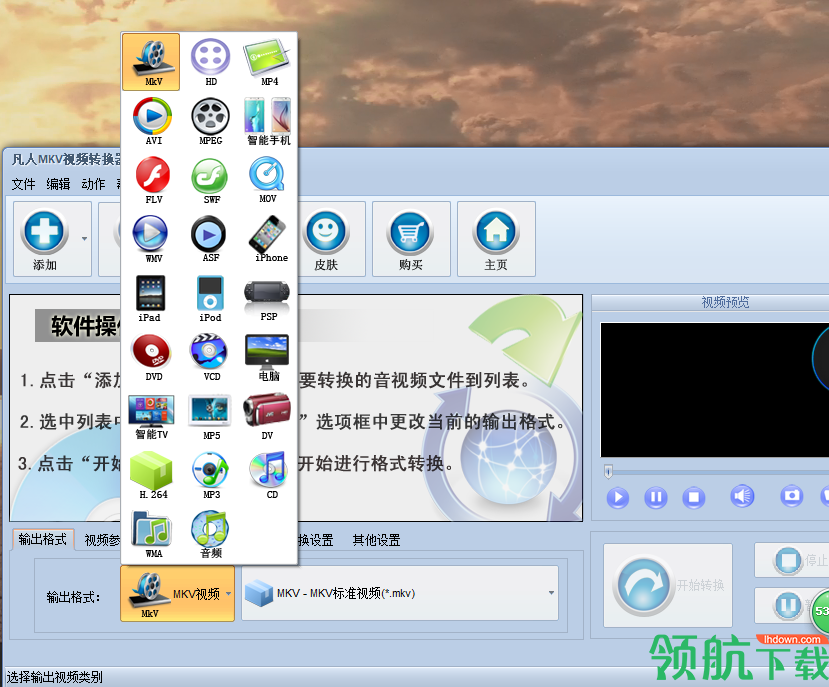Pick the 智能TV smart TV icon
Screen dimensions: 829x687
(x=152, y=416)
